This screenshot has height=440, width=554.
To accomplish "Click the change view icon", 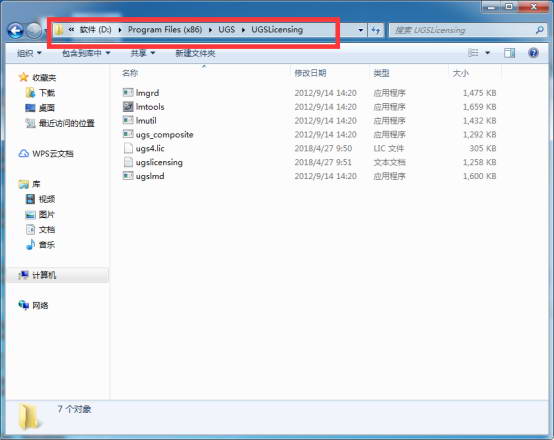I will (x=473, y=53).
